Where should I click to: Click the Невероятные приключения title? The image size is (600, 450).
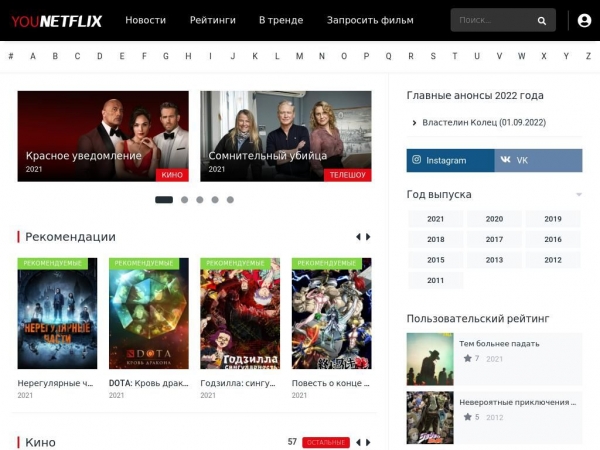click(517, 402)
